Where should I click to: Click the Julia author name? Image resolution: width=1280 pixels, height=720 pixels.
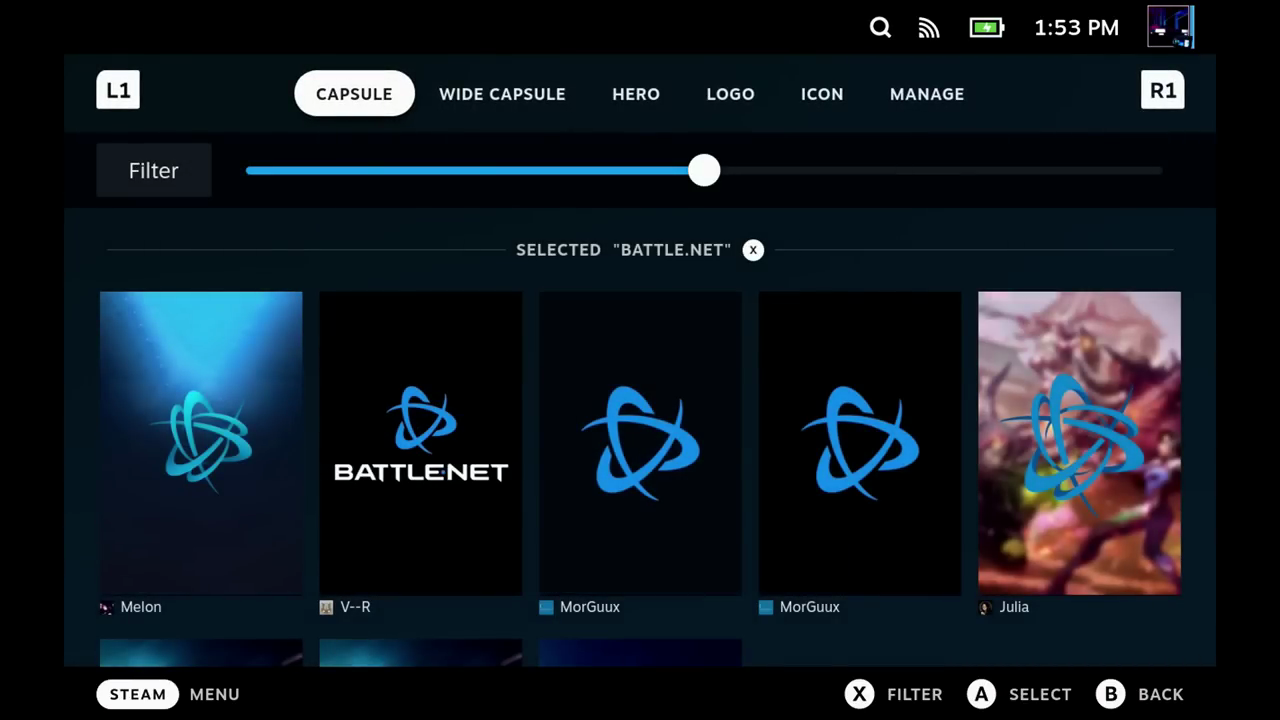[1014, 607]
